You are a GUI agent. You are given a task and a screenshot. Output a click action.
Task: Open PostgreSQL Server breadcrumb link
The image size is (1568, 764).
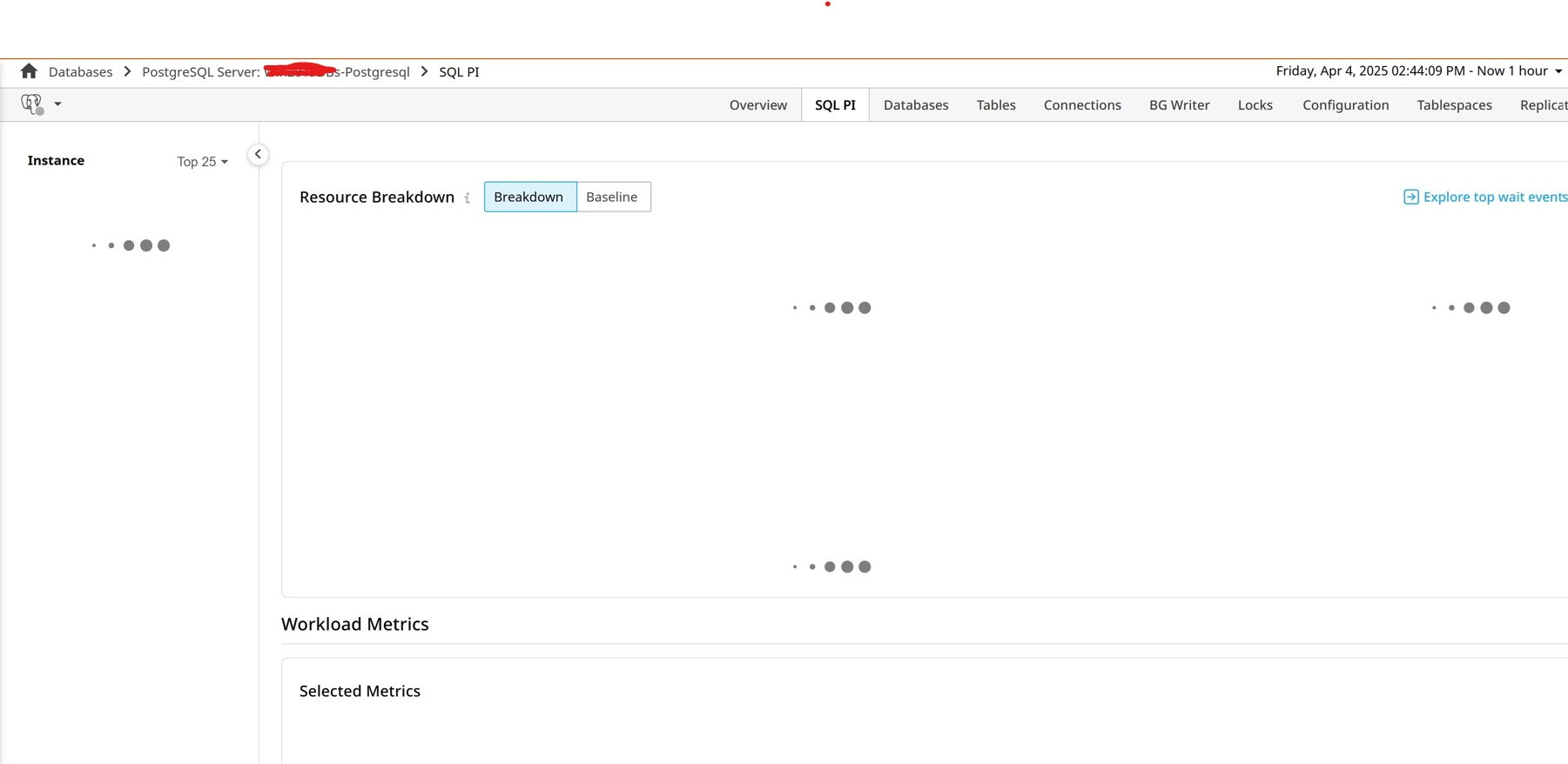275,71
